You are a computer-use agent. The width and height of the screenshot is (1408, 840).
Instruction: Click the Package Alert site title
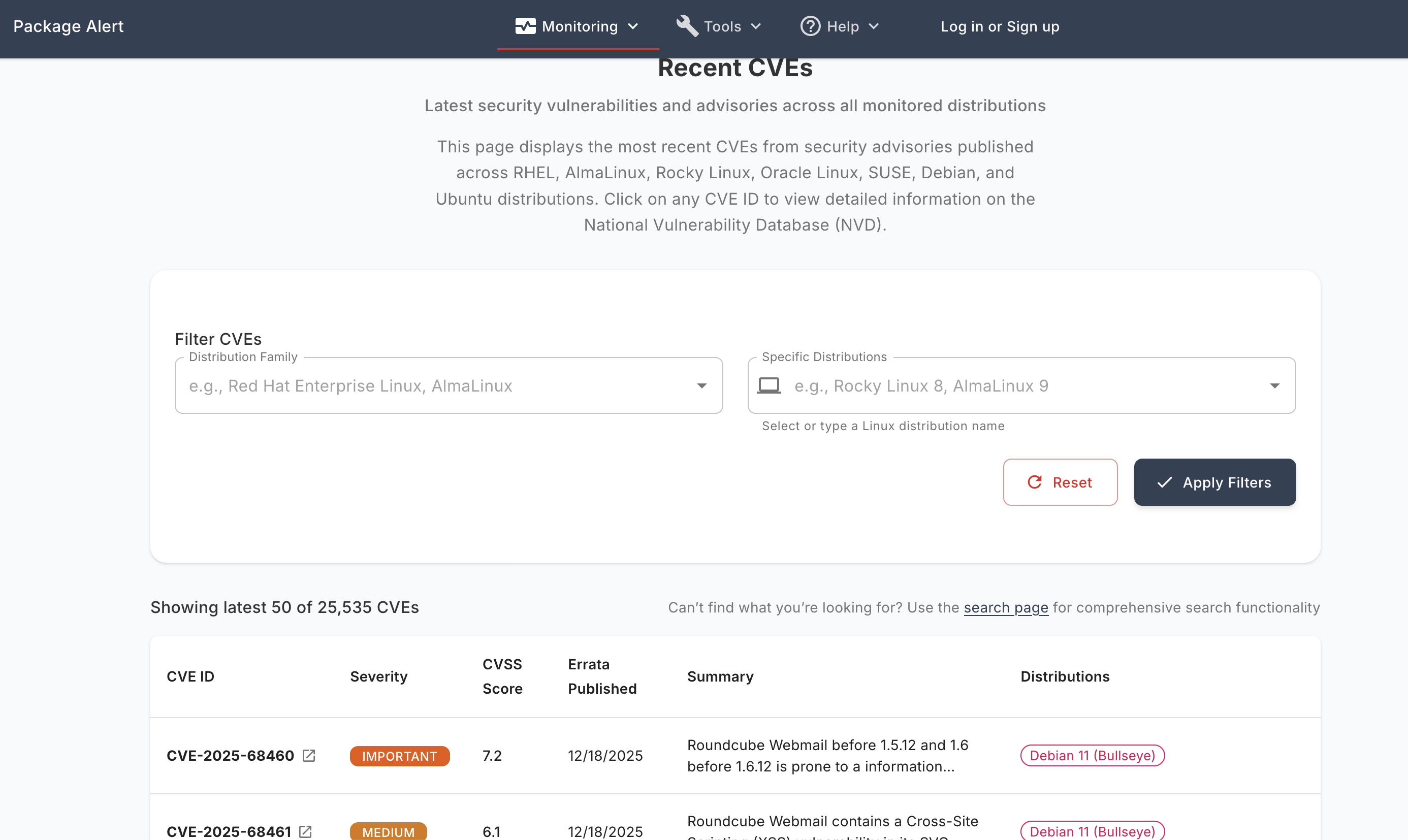pos(68,26)
